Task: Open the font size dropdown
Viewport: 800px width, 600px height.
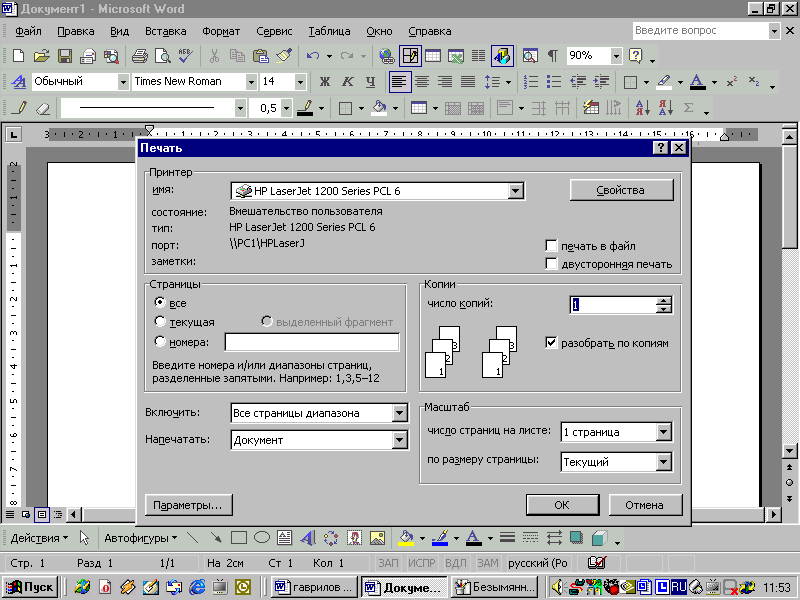Action: tap(300, 82)
